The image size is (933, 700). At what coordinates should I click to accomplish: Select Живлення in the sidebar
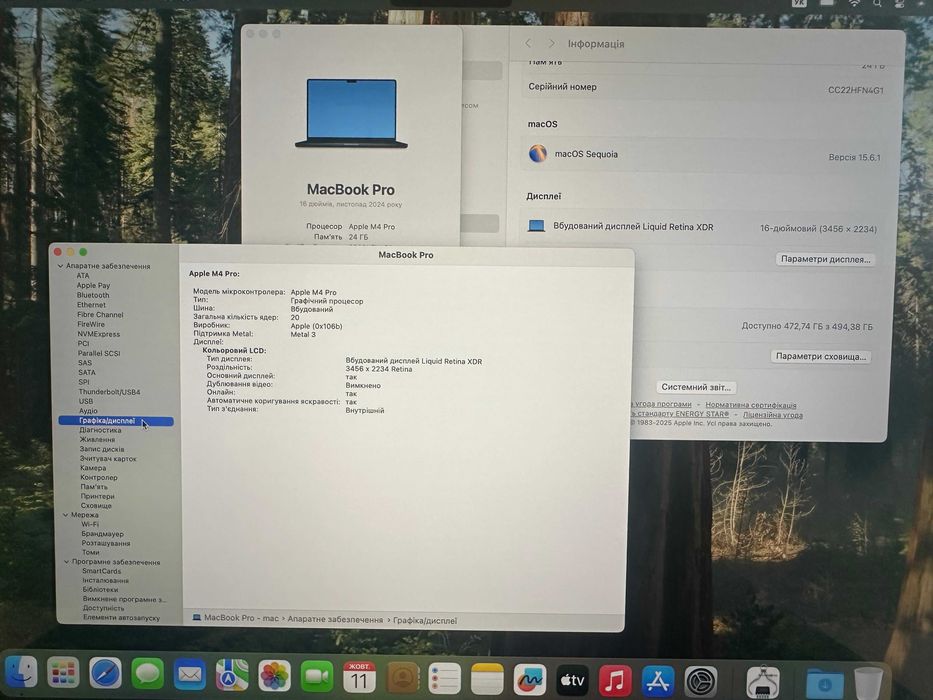coord(98,439)
